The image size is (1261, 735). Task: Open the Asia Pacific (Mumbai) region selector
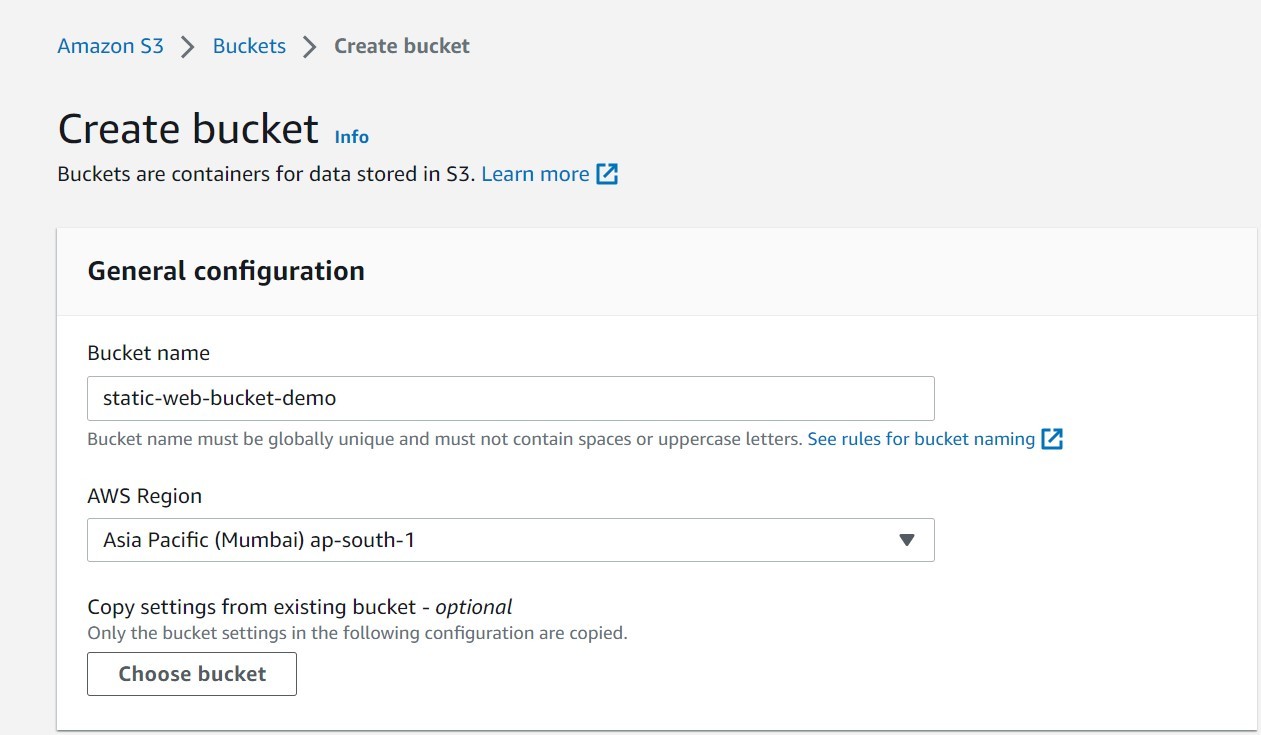click(x=511, y=540)
